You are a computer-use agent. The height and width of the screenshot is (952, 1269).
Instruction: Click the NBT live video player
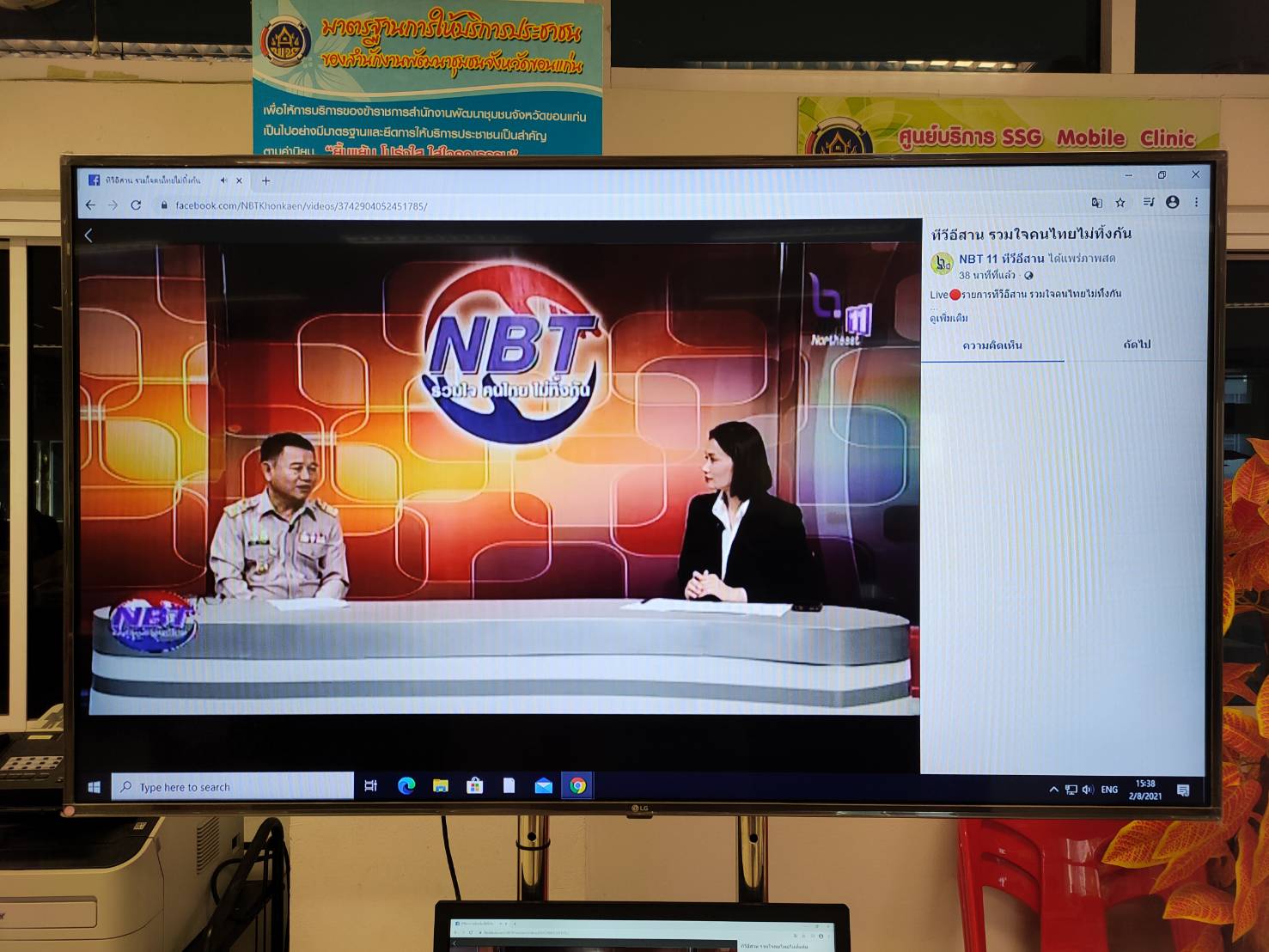[499, 478]
